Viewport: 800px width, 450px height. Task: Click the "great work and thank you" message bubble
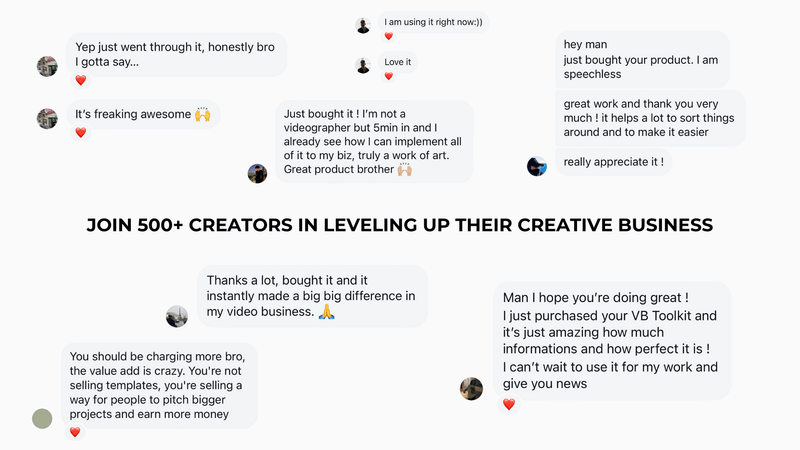click(650, 118)
